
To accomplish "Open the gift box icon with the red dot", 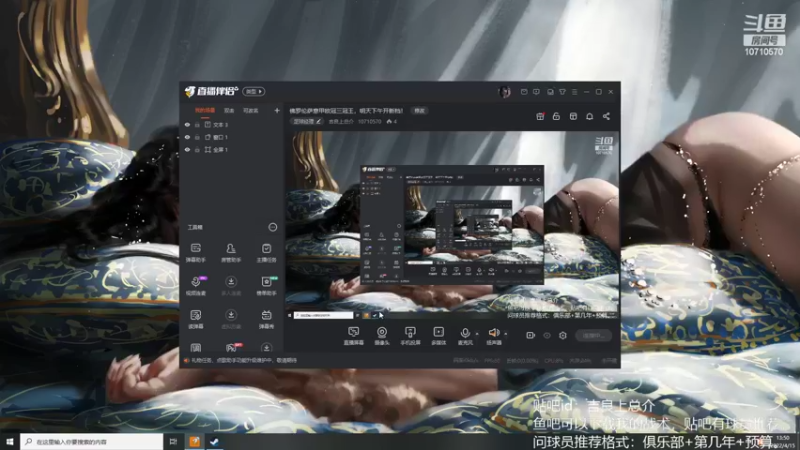I will [540, 116].
